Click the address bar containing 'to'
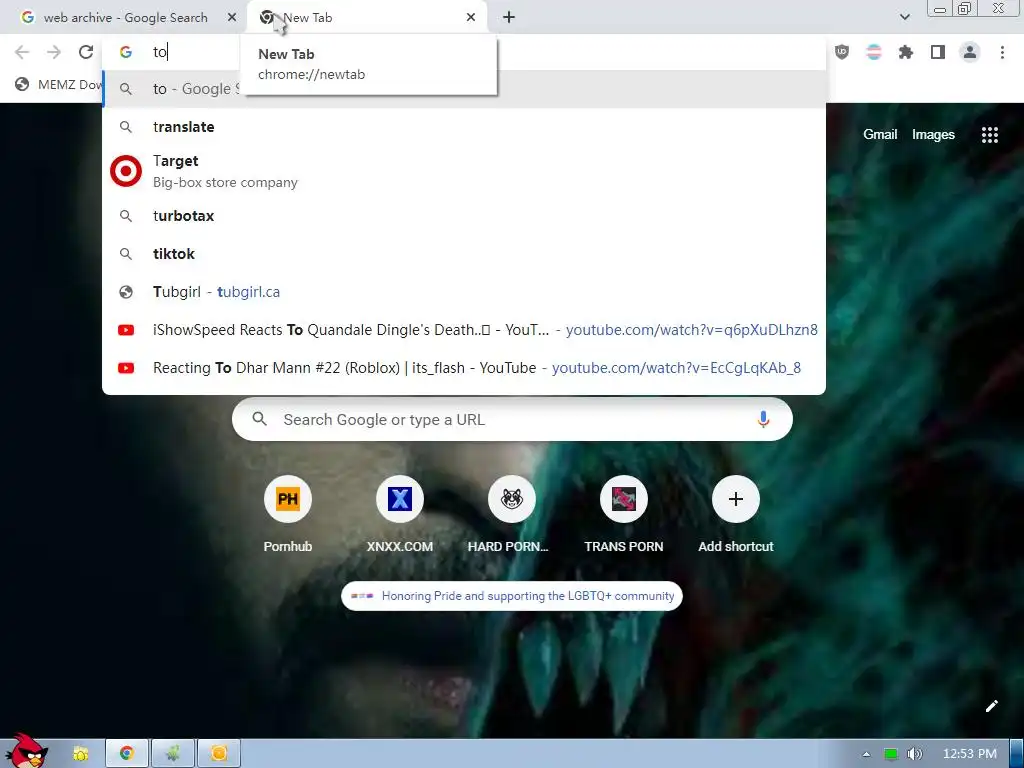The height and width of the screenshot is (768, 1024). [464, 52]
